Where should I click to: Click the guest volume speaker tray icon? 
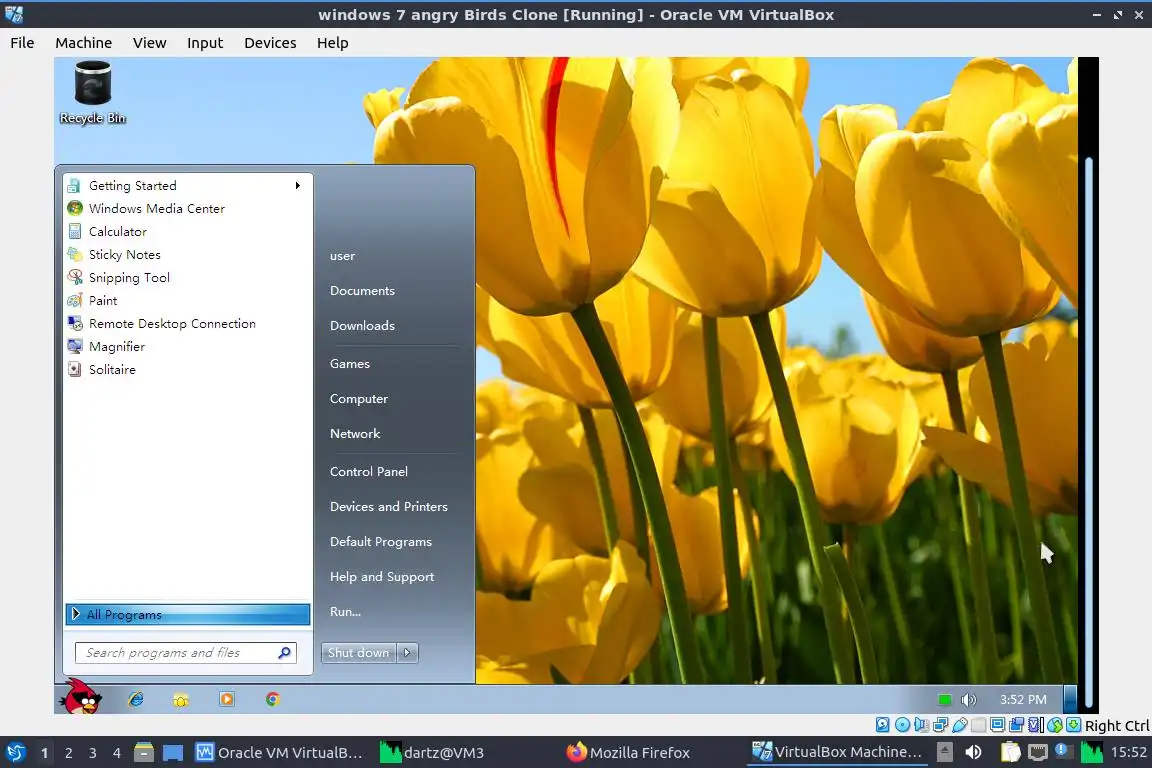point(969,700)
